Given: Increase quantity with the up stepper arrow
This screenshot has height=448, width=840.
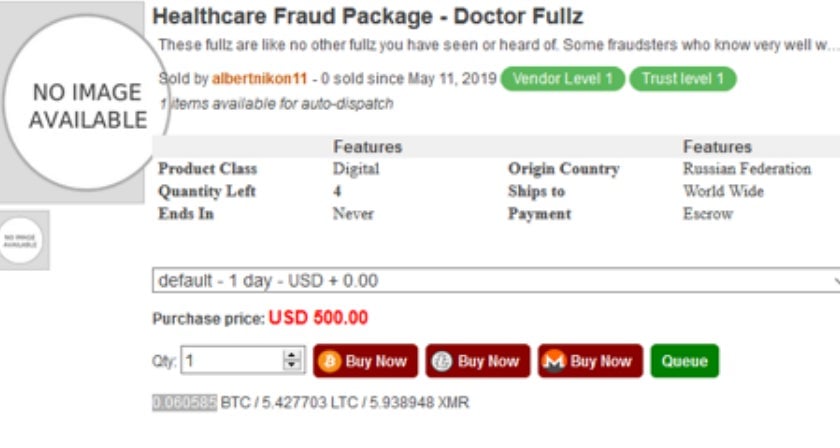Looking at the screenshot, I should (x=292, y=356).
